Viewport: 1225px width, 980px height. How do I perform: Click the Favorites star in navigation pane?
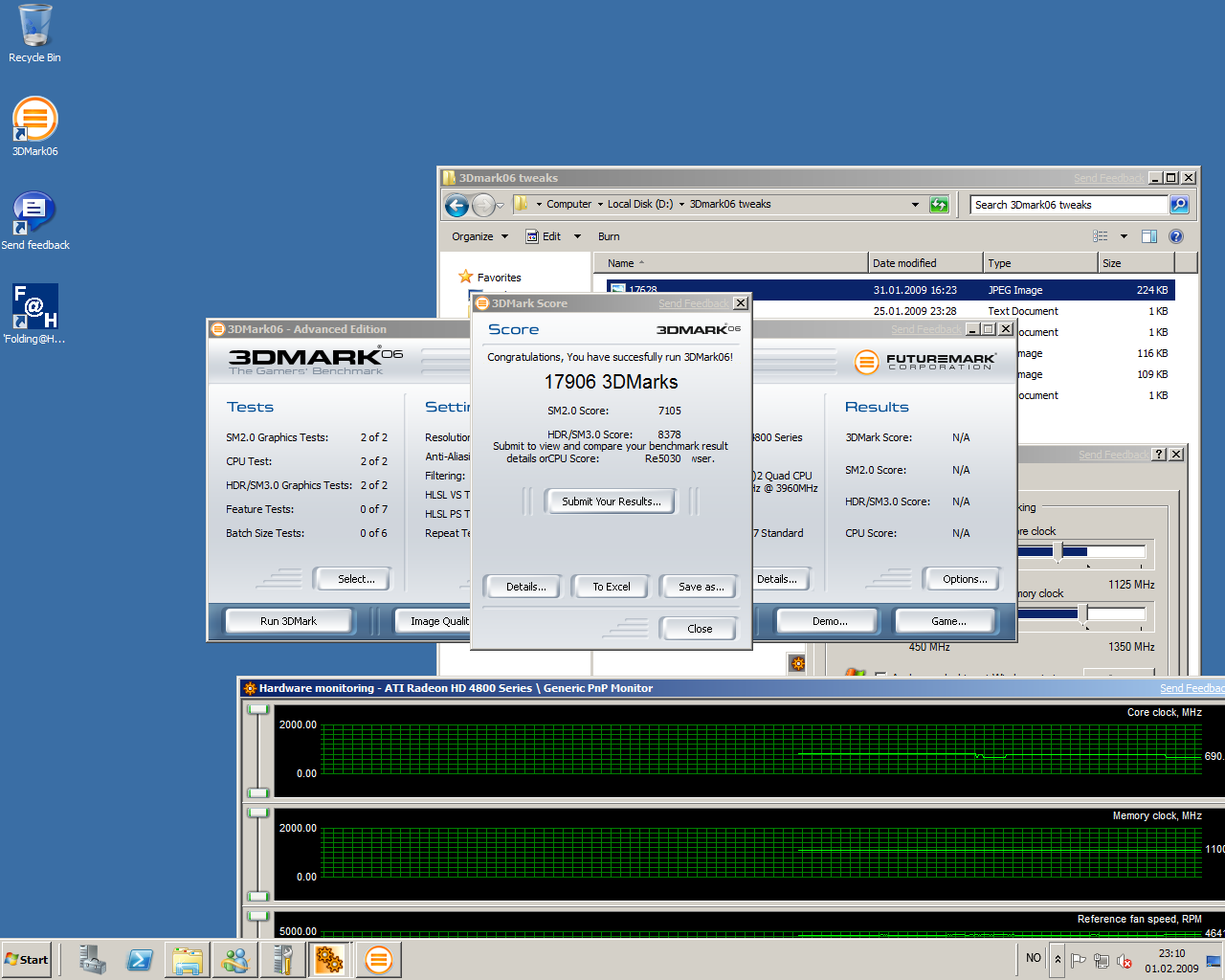point(466,277)
